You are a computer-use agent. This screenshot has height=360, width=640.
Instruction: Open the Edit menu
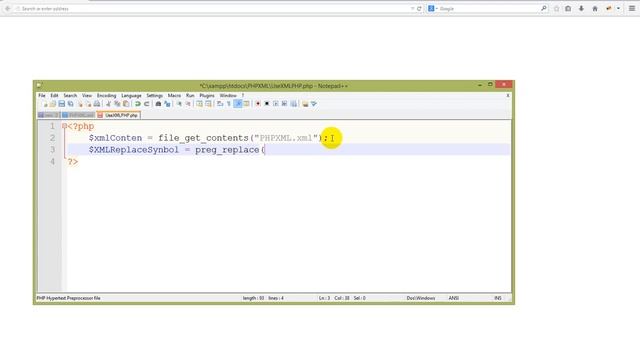[x=54, y=96]
